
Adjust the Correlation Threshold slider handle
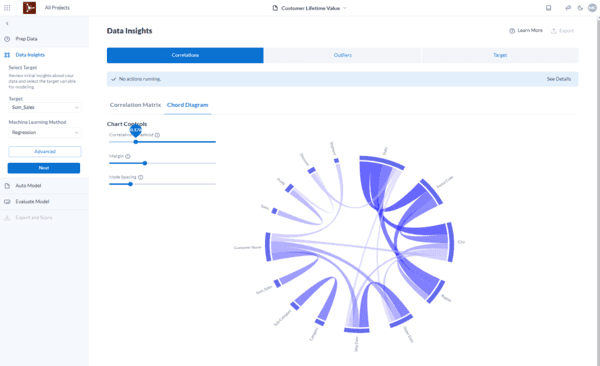click(135, 142)
